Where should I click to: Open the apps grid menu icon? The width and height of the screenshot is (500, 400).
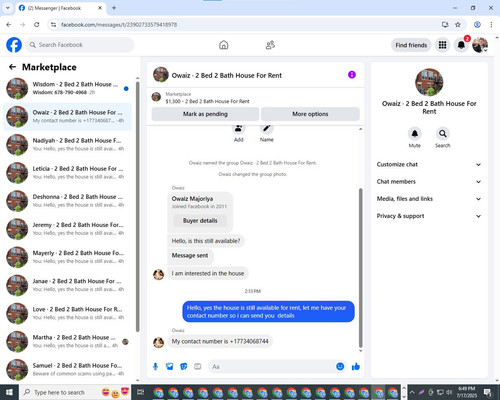click(x=442, y=45)
